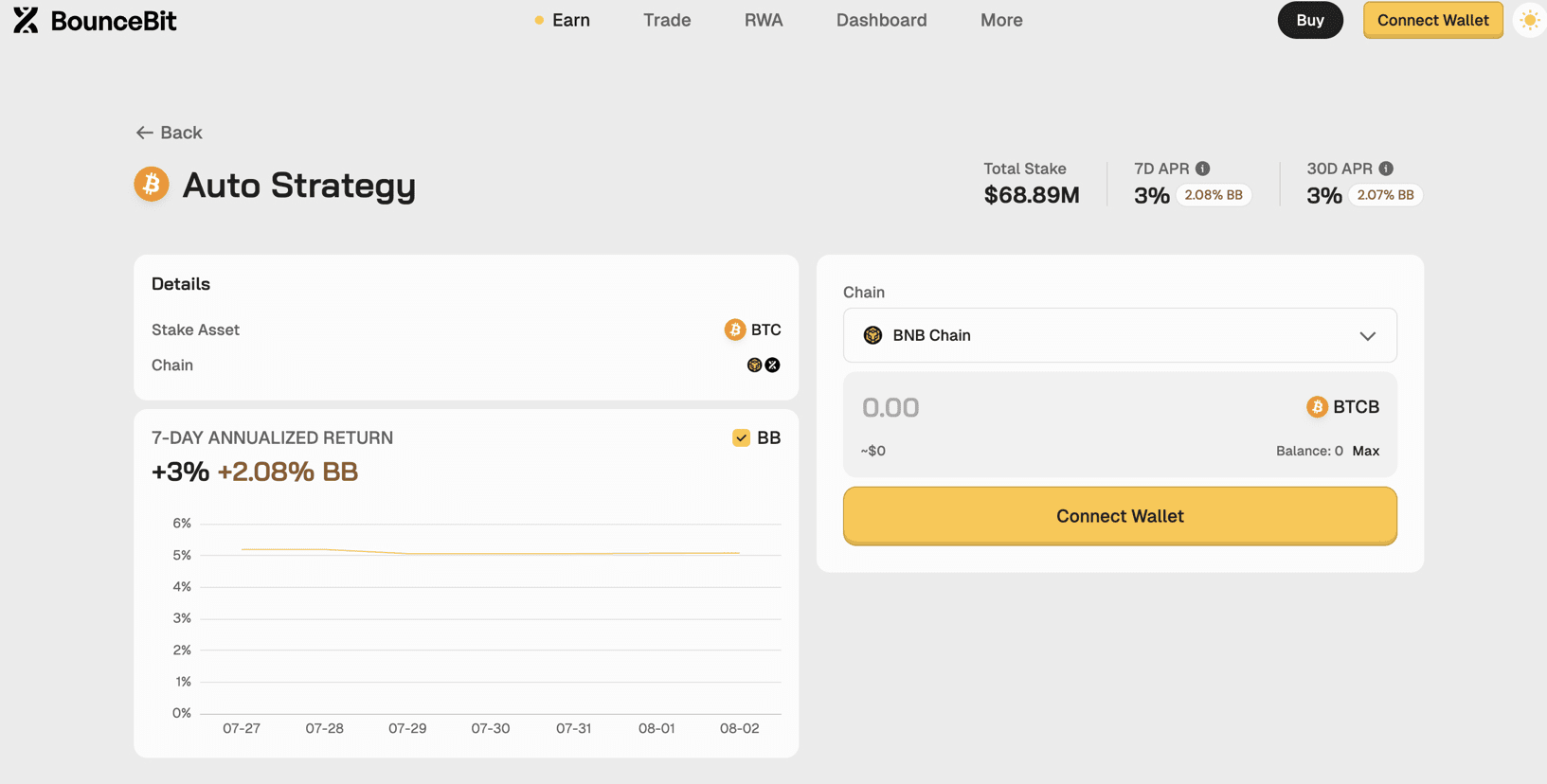This screenshot has height=784, width=1547.
Task: Uncheck the BB checkbox on the chart
Action: [x=741, y=437]
